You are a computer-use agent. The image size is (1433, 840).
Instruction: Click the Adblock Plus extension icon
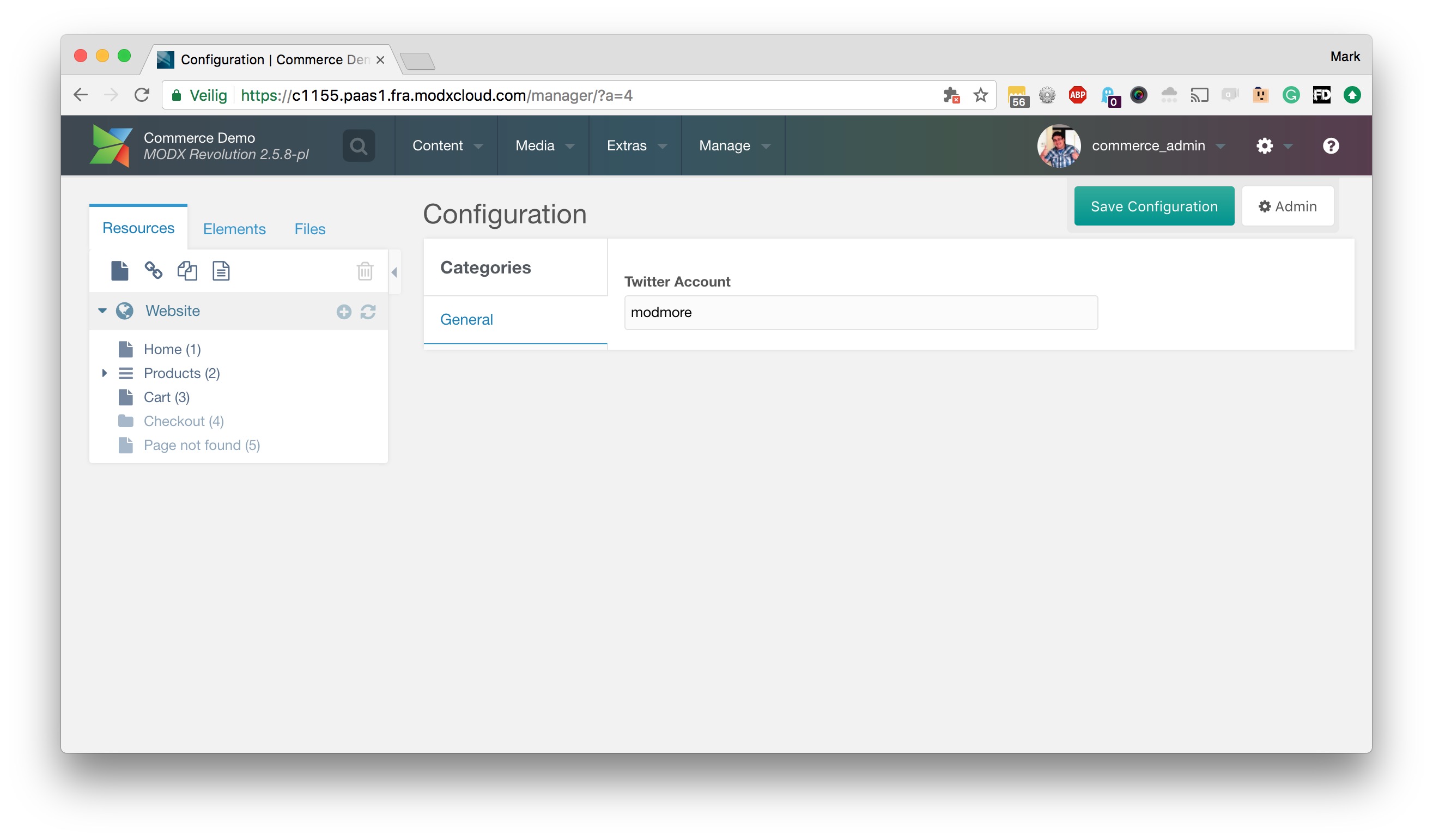pos(1078,95)
